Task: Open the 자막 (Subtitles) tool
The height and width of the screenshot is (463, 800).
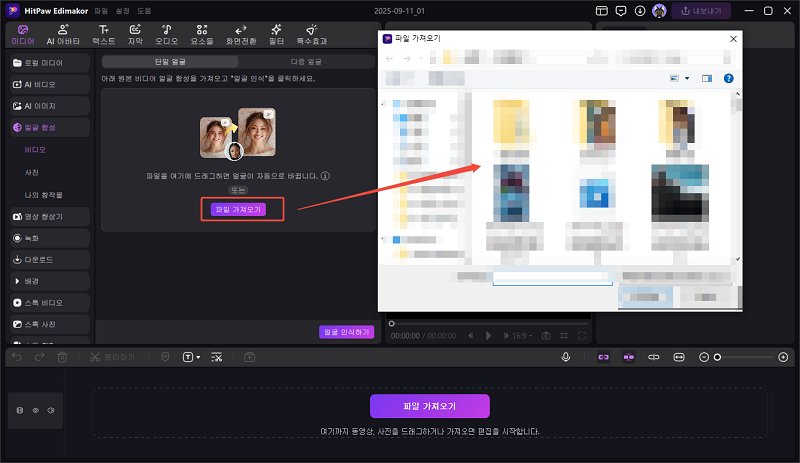Action: (x=135, y=35)
